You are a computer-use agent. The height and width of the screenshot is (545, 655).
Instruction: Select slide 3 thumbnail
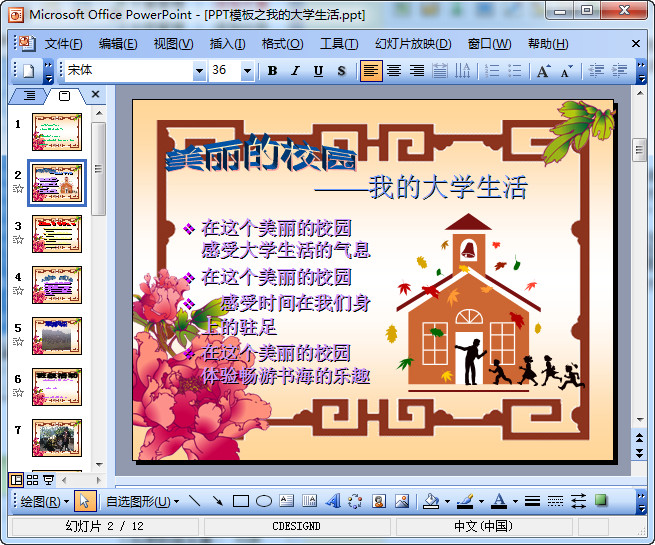[57, 234]
